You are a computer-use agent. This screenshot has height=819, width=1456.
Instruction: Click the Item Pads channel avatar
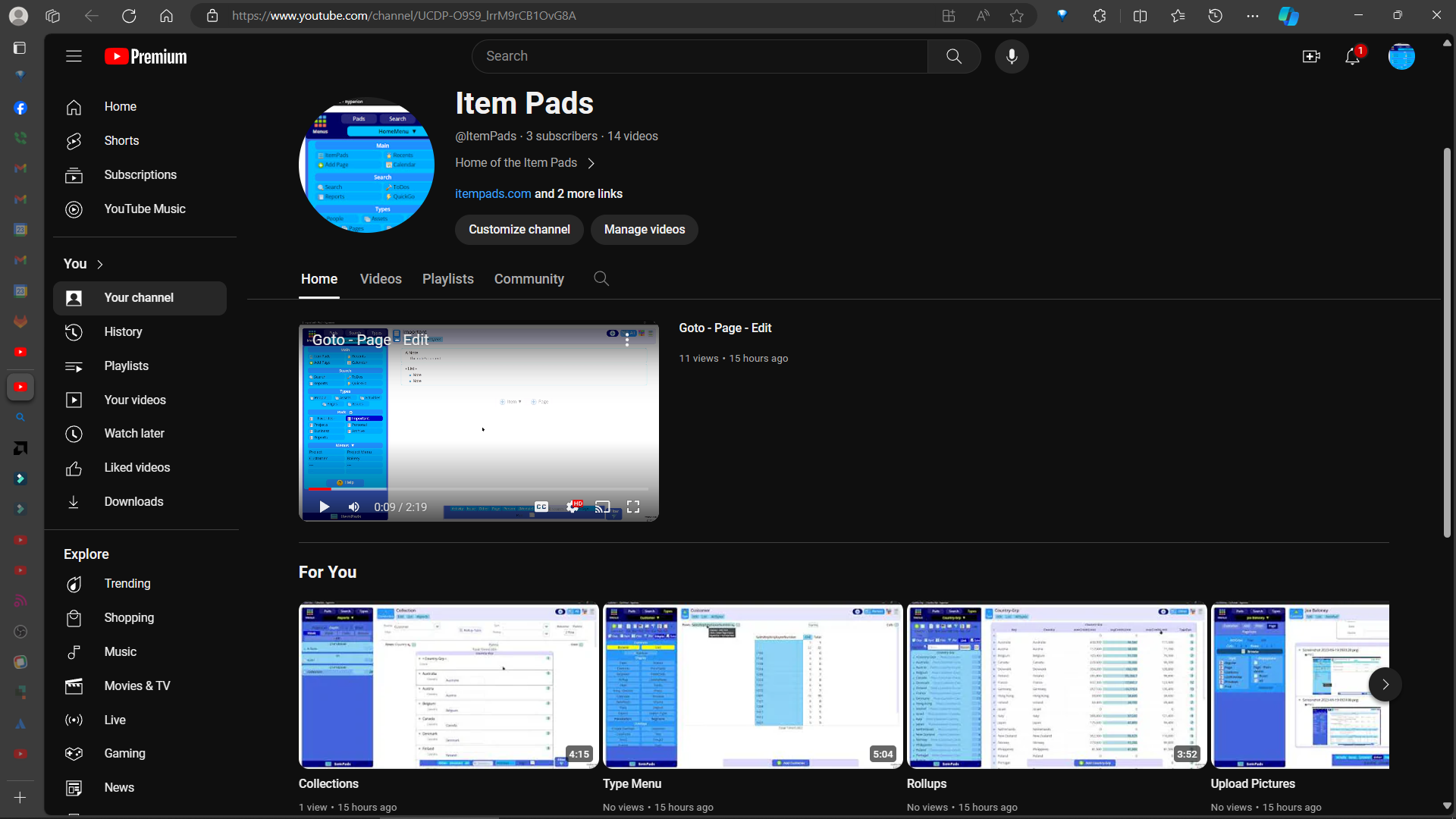(x=367, y=165)
